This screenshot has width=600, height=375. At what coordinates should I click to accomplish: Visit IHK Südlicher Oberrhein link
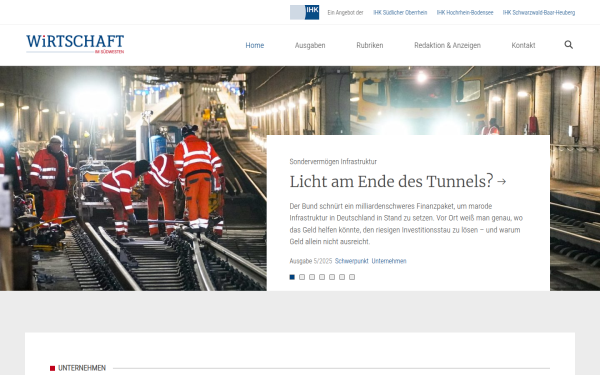[400, 13]
